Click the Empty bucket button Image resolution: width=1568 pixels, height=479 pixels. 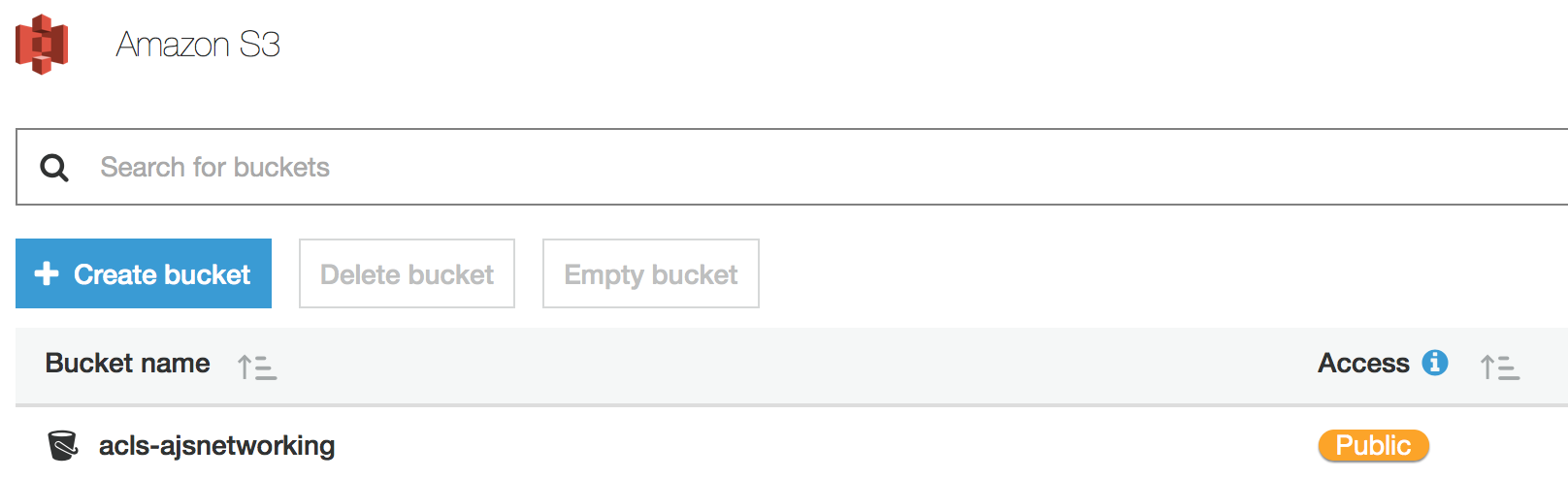651,273
